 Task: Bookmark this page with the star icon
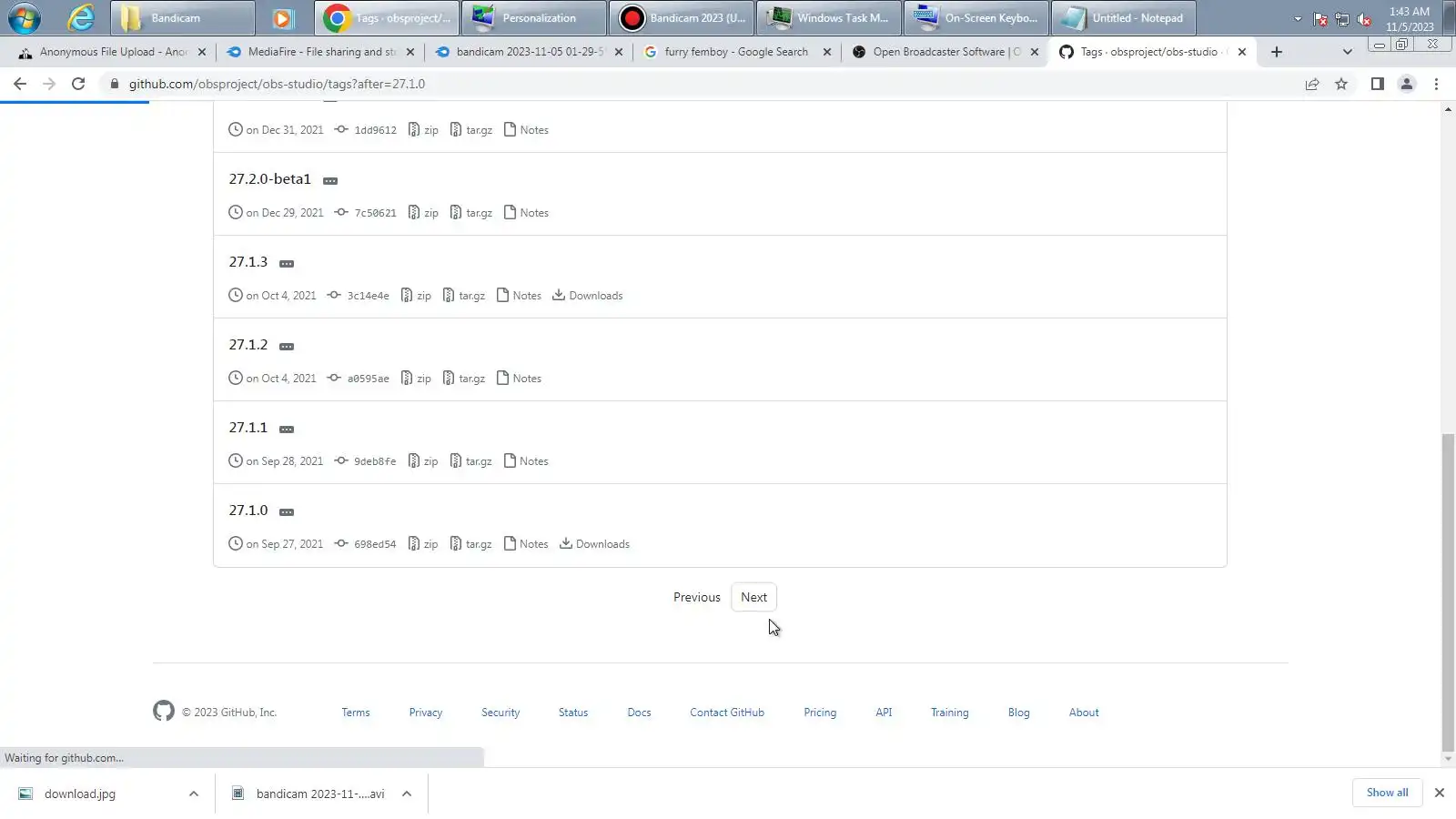click(1341, 84)
